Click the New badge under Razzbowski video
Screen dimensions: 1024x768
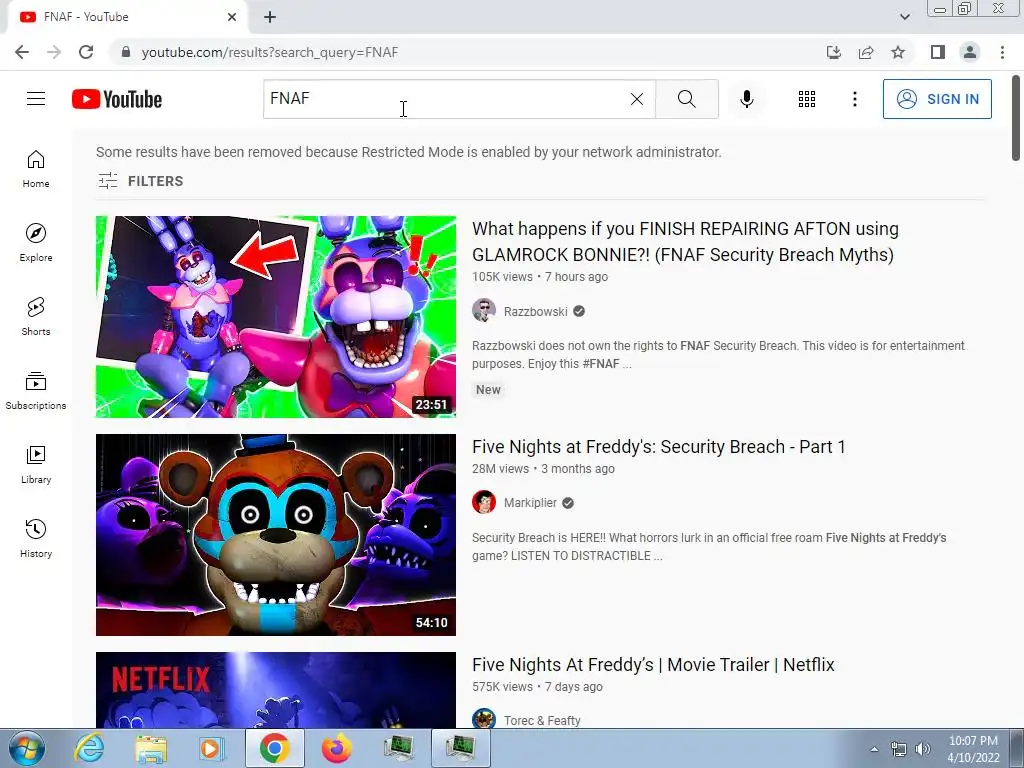488,390
